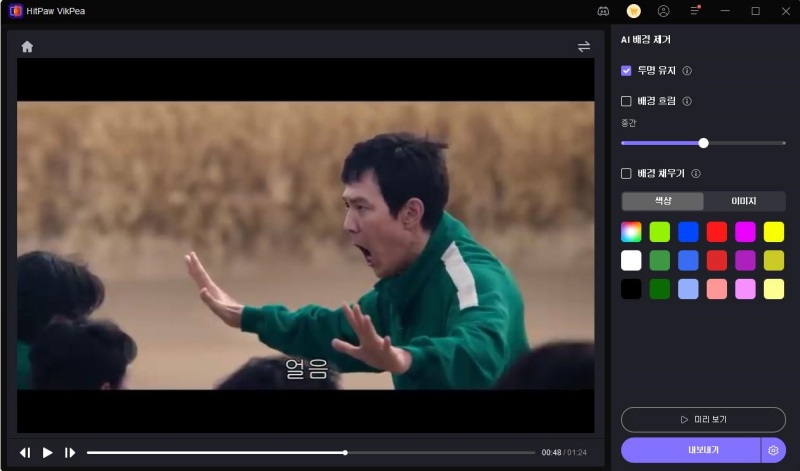The height and width of the screenshot is (471, 800).
Task: Go to the home screen icon
Action: click(x=27, y=47)
